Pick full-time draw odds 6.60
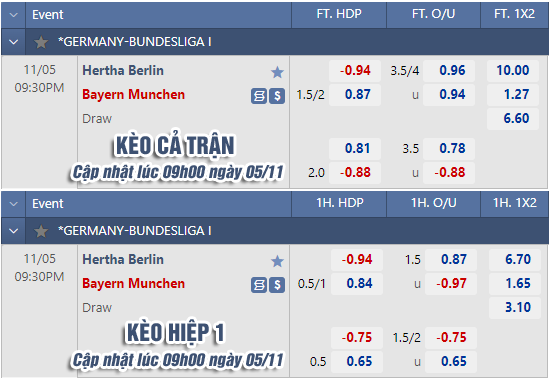Image resolution: width=551 pixels, height=381 pixels. point(513,118)
